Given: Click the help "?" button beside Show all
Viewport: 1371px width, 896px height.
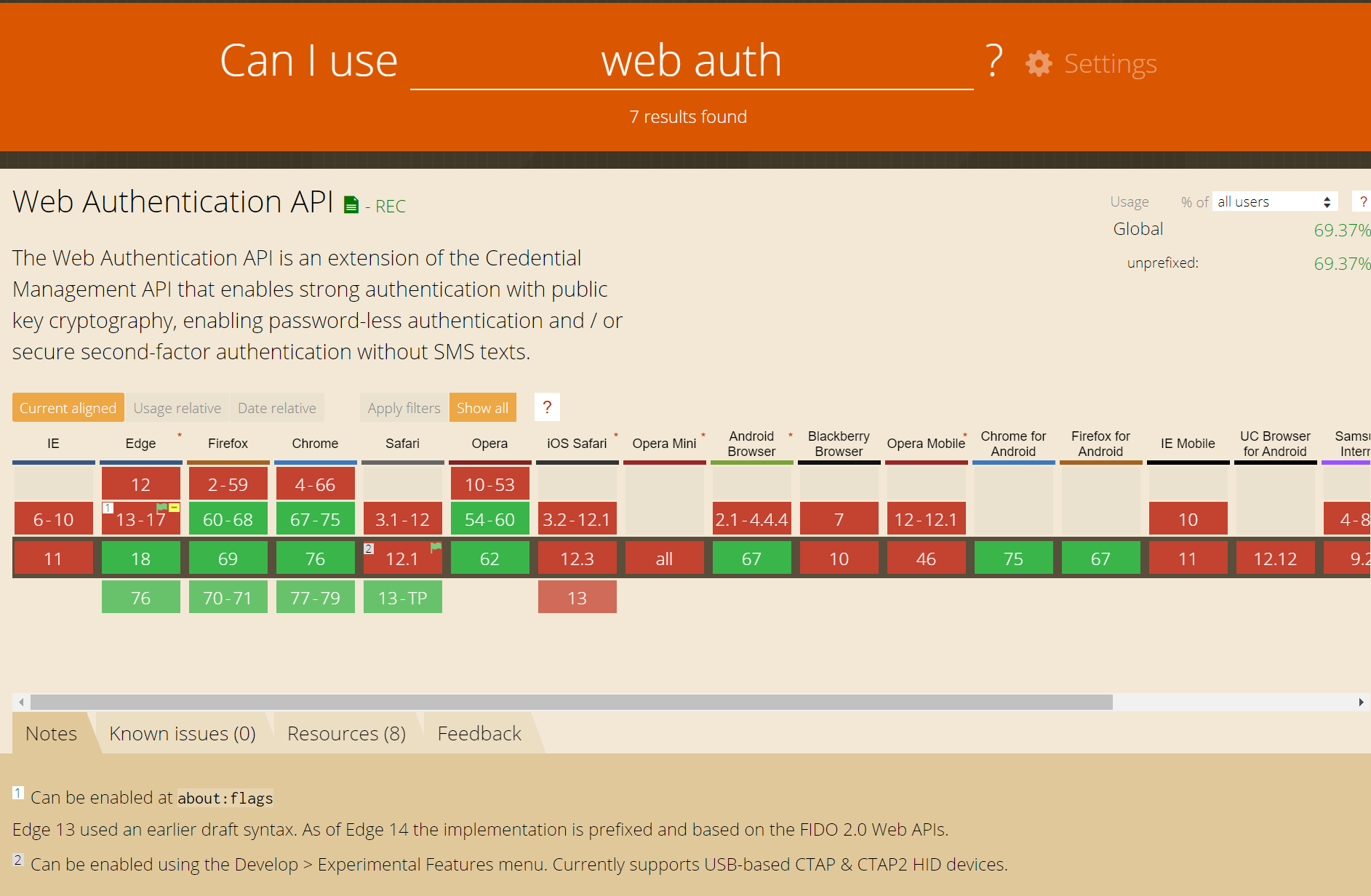Looking at the screenshot, I should [x=547, y=407].
